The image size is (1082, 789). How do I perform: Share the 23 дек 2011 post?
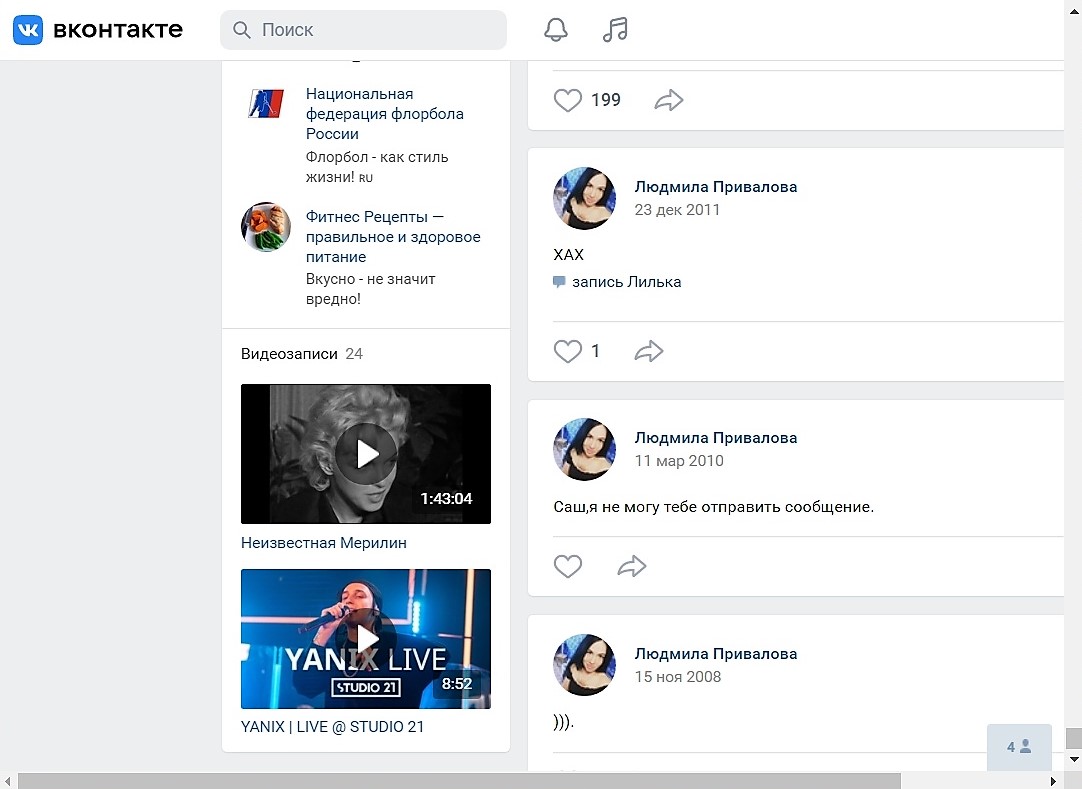[x=649, y=351]
